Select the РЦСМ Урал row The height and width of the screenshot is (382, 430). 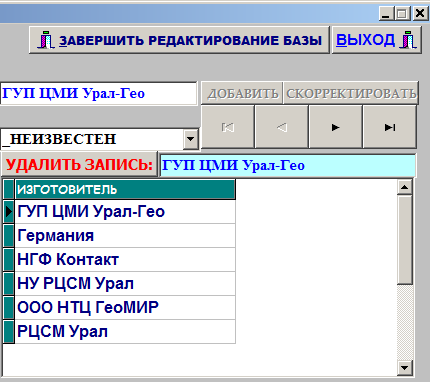pos(125,332)
